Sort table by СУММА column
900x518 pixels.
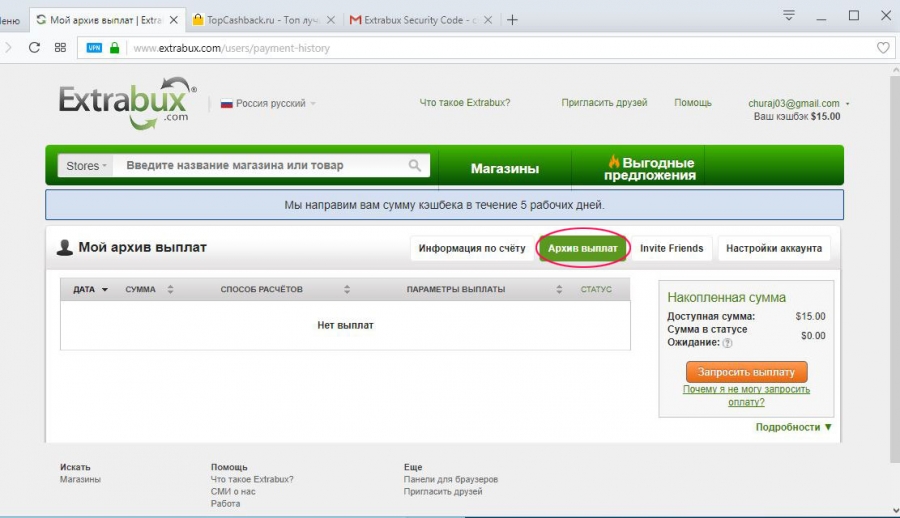coord(149,289)
